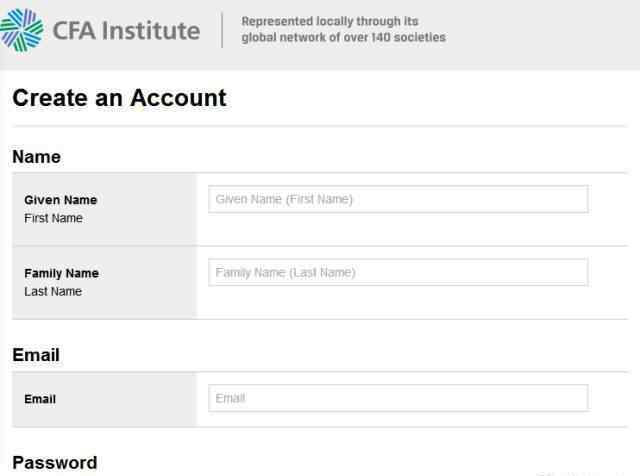The height and width of the screenshot is (476, 640).
Task: Select the large 'Email' section heading
Action: point(36,355)
